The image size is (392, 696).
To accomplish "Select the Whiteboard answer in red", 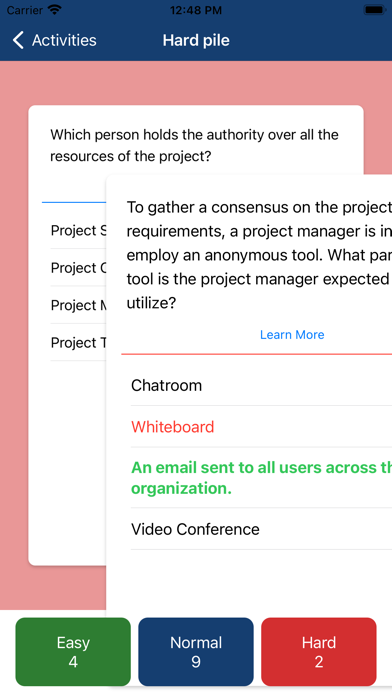I will coord(261,427).
